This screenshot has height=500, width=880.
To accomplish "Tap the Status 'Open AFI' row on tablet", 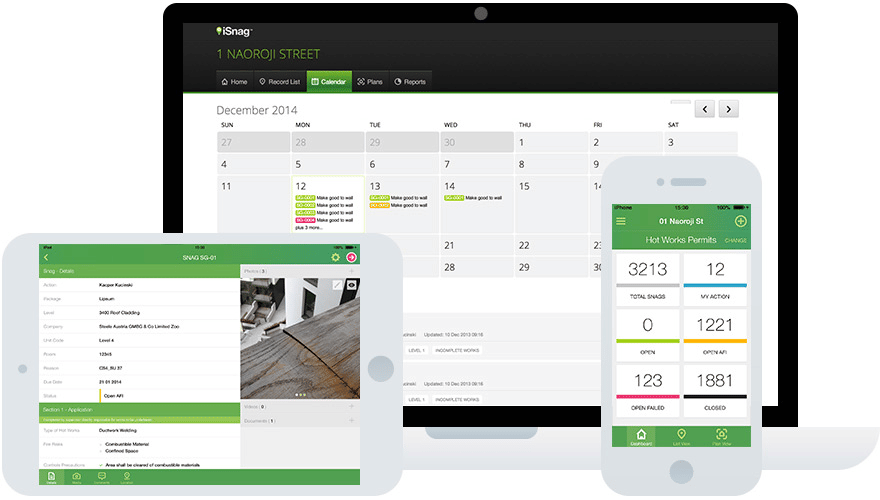I will pyautogui.click(x=139, y=396).
